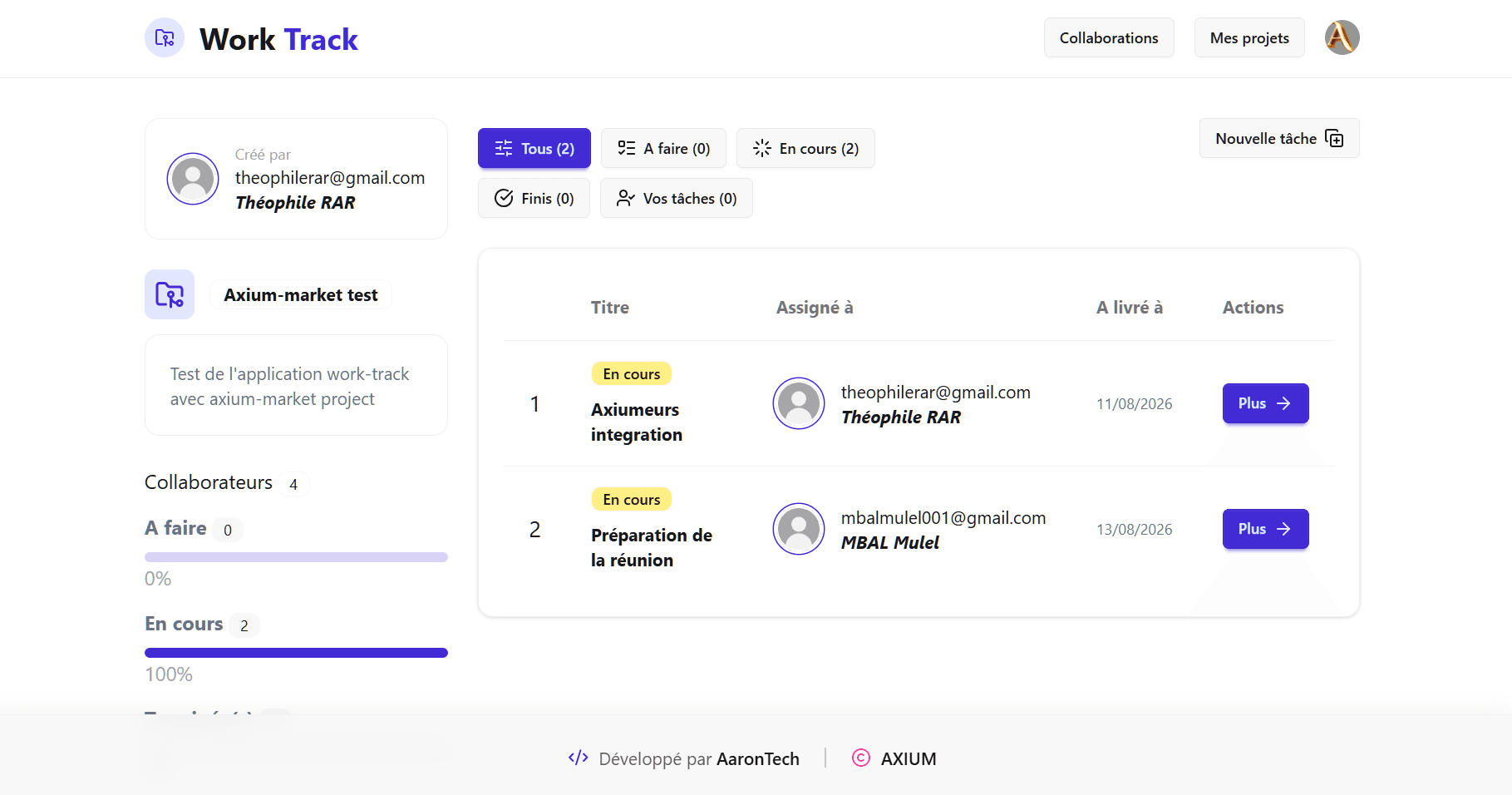Click the En cours 100% progress bar
Image resolution: width=1512 pixels, height=795 pixels.
[296, 653]
